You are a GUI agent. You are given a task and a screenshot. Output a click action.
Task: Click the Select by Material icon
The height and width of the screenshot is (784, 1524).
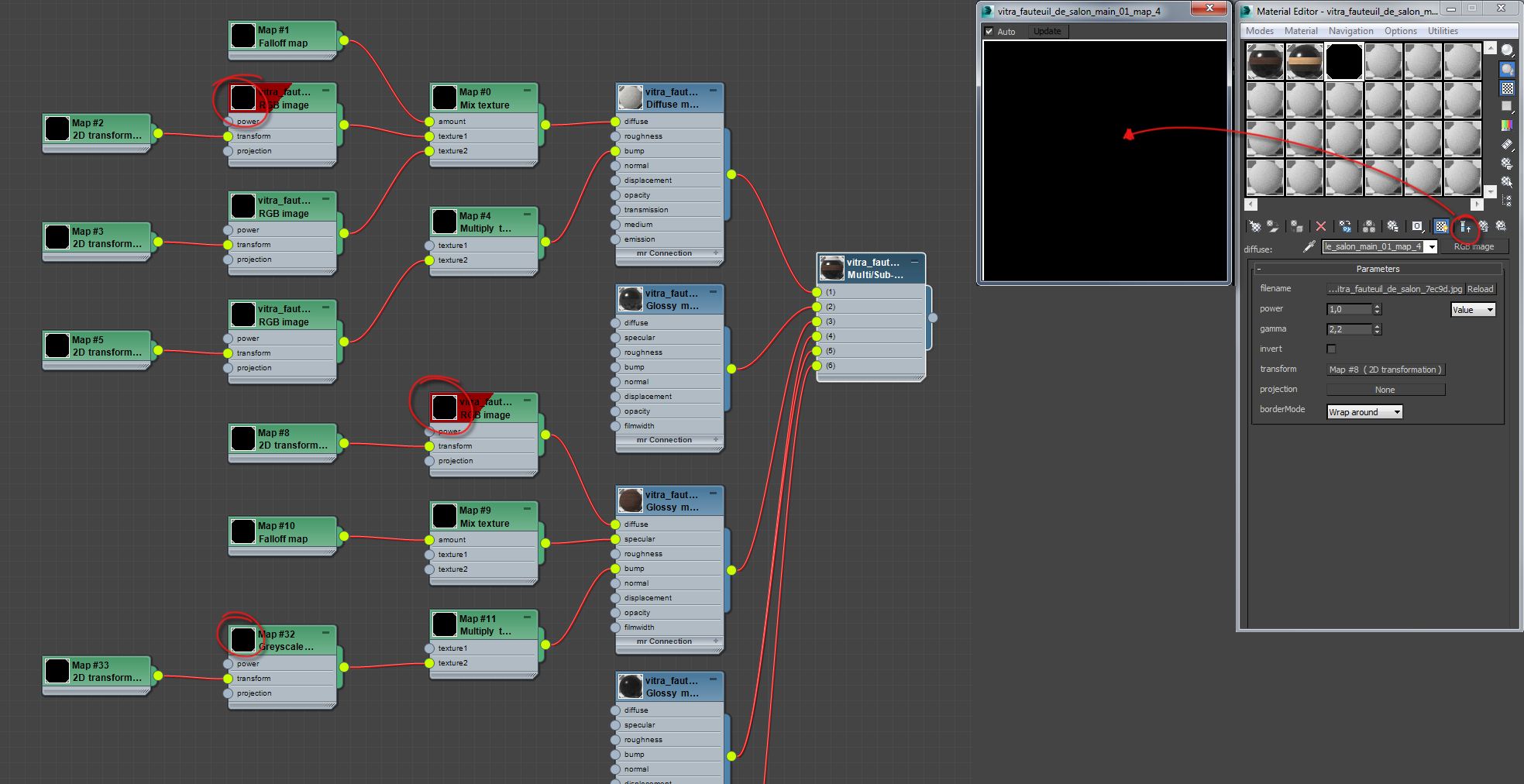point(1507,182)
